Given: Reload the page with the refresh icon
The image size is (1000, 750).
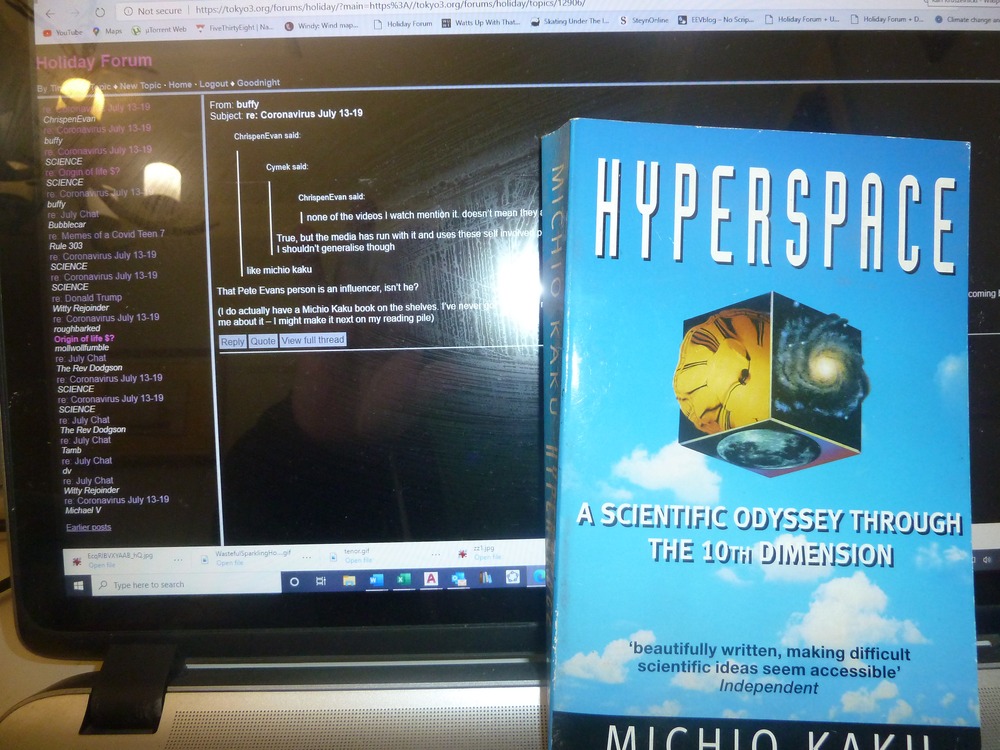Looking at the screenshot, I should tap(100, 12).
